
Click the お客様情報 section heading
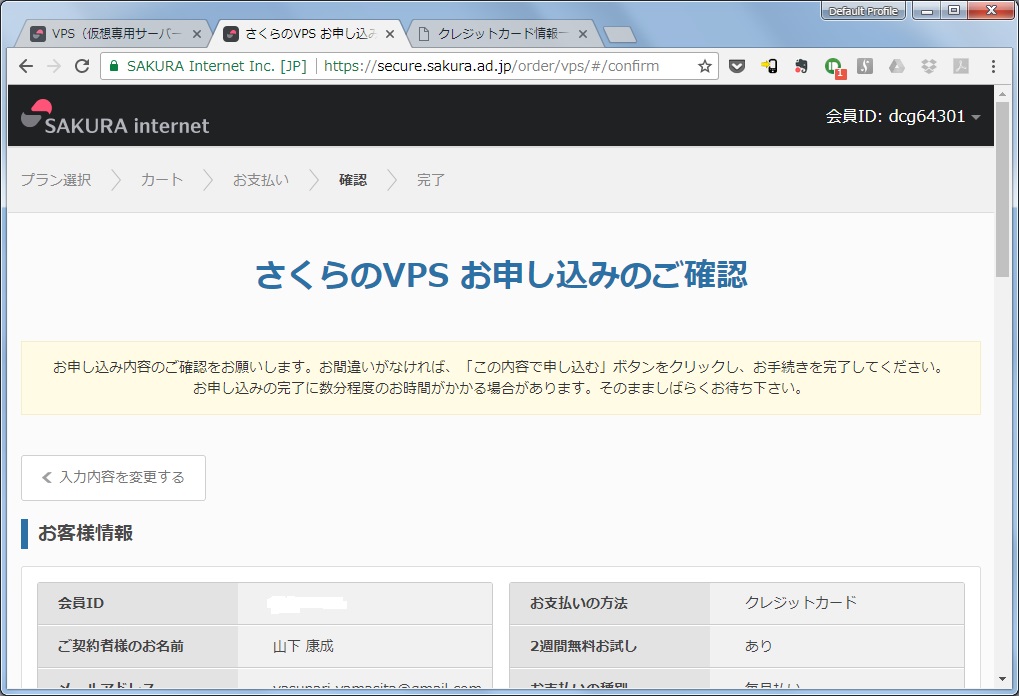85,534
